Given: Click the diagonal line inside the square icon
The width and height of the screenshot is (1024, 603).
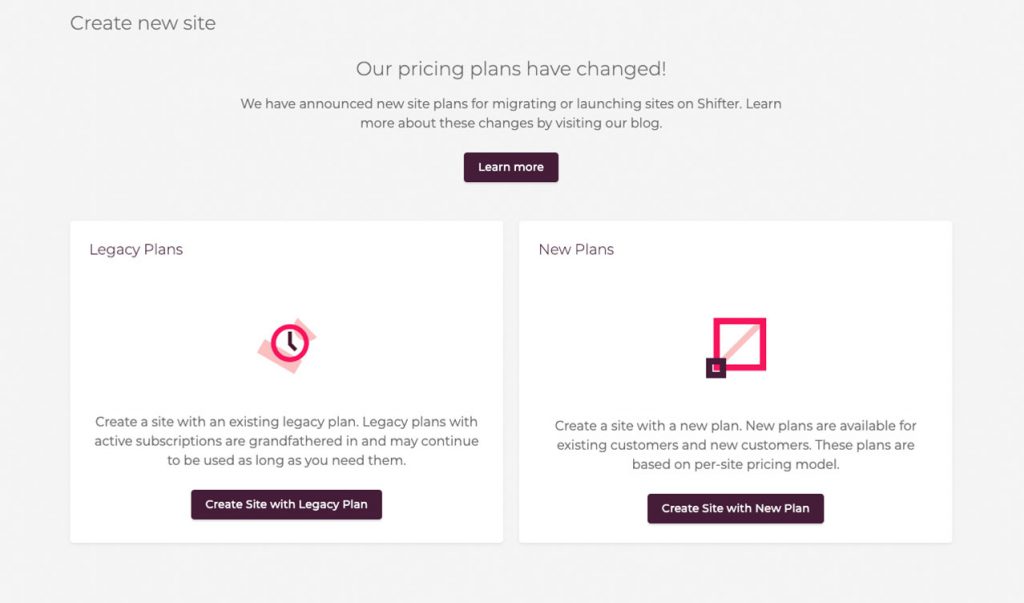Looking at the screenshot, I should (740, 344).
